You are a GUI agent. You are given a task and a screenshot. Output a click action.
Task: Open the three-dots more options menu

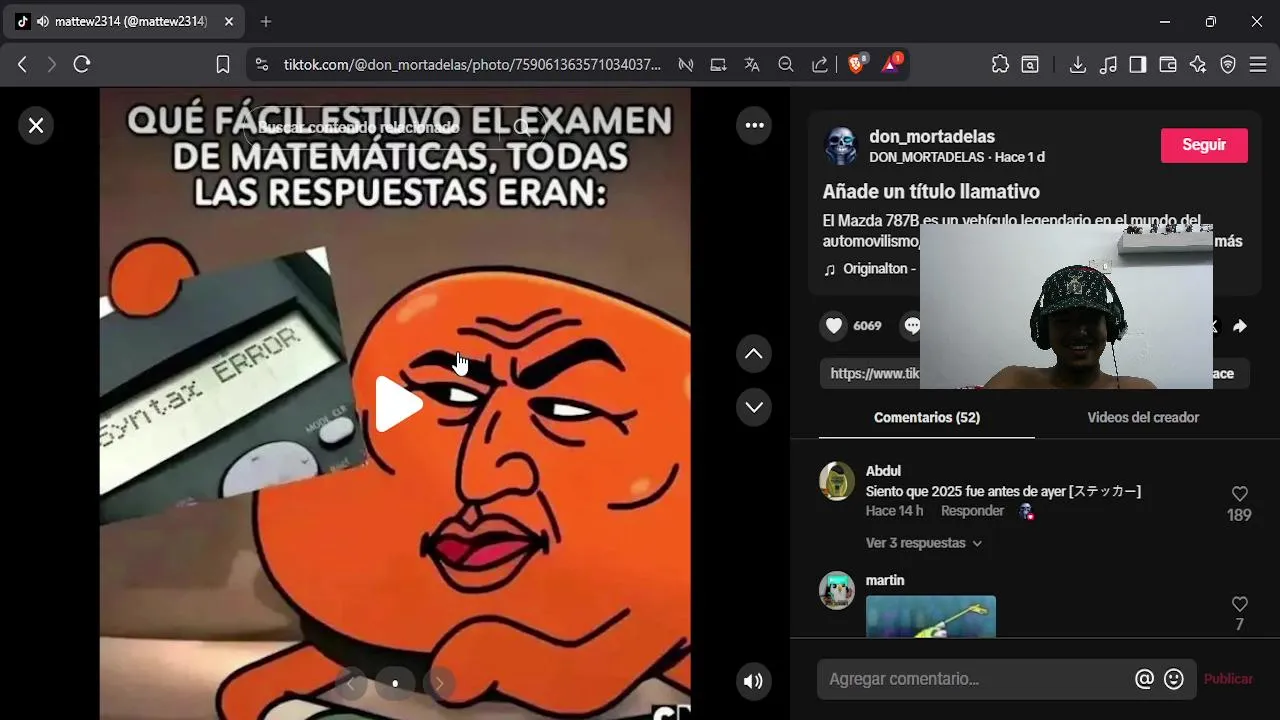click(x=754, y=125)
